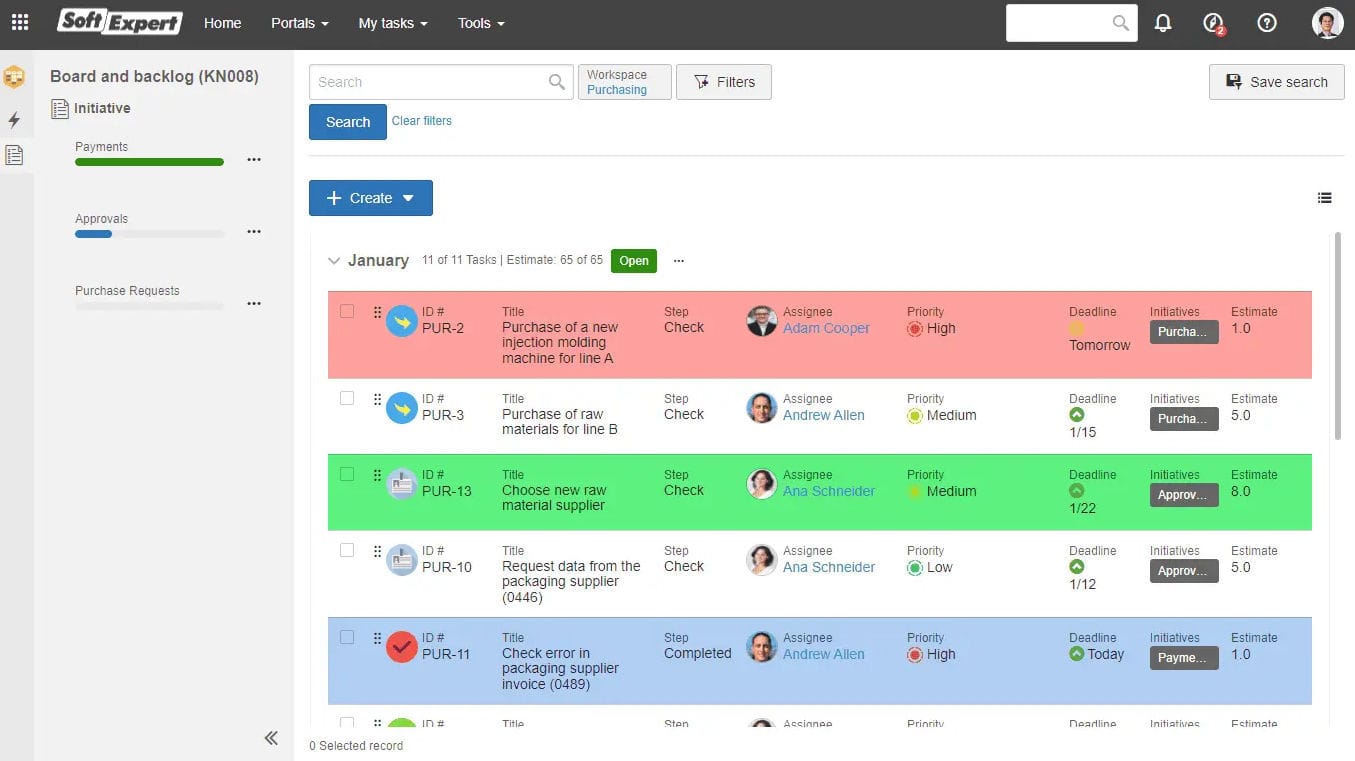The height and width of the screenshot is (761, 1355).
Task: Click the list view icon above the scrollbar
Action: coord(1324,197)
